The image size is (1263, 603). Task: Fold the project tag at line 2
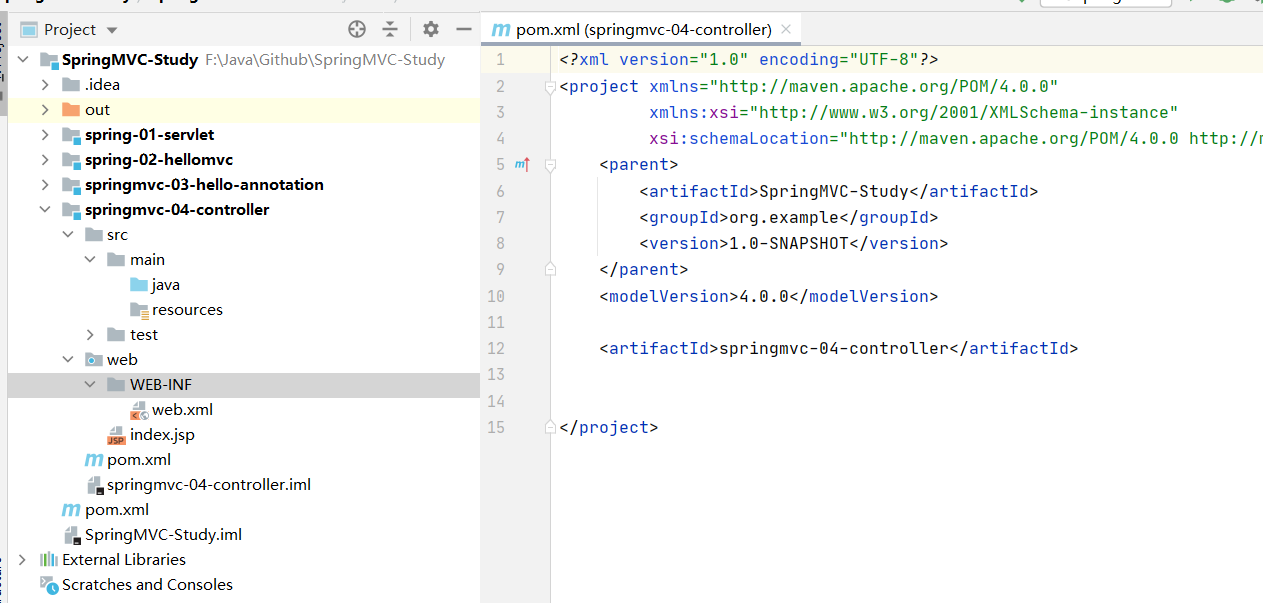(549, 87)
